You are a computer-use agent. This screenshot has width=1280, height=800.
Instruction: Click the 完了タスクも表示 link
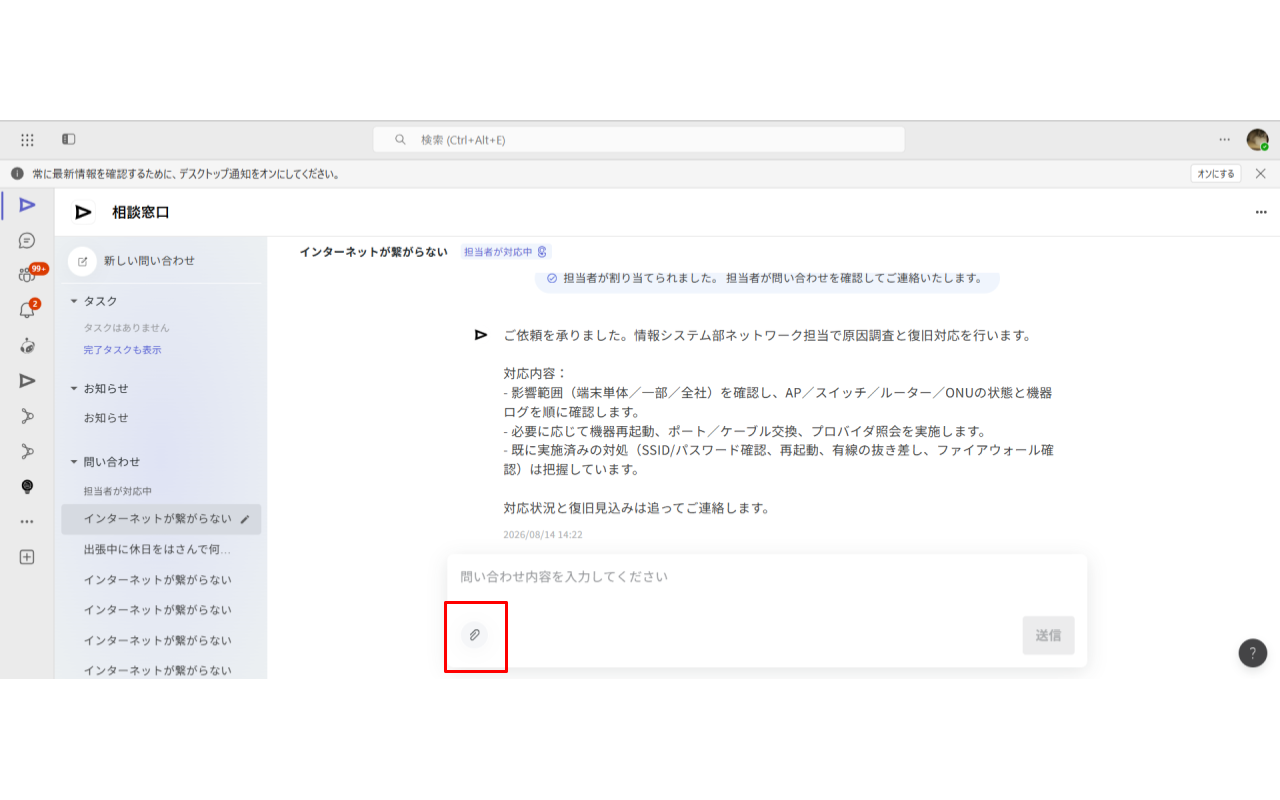point(122,350)
